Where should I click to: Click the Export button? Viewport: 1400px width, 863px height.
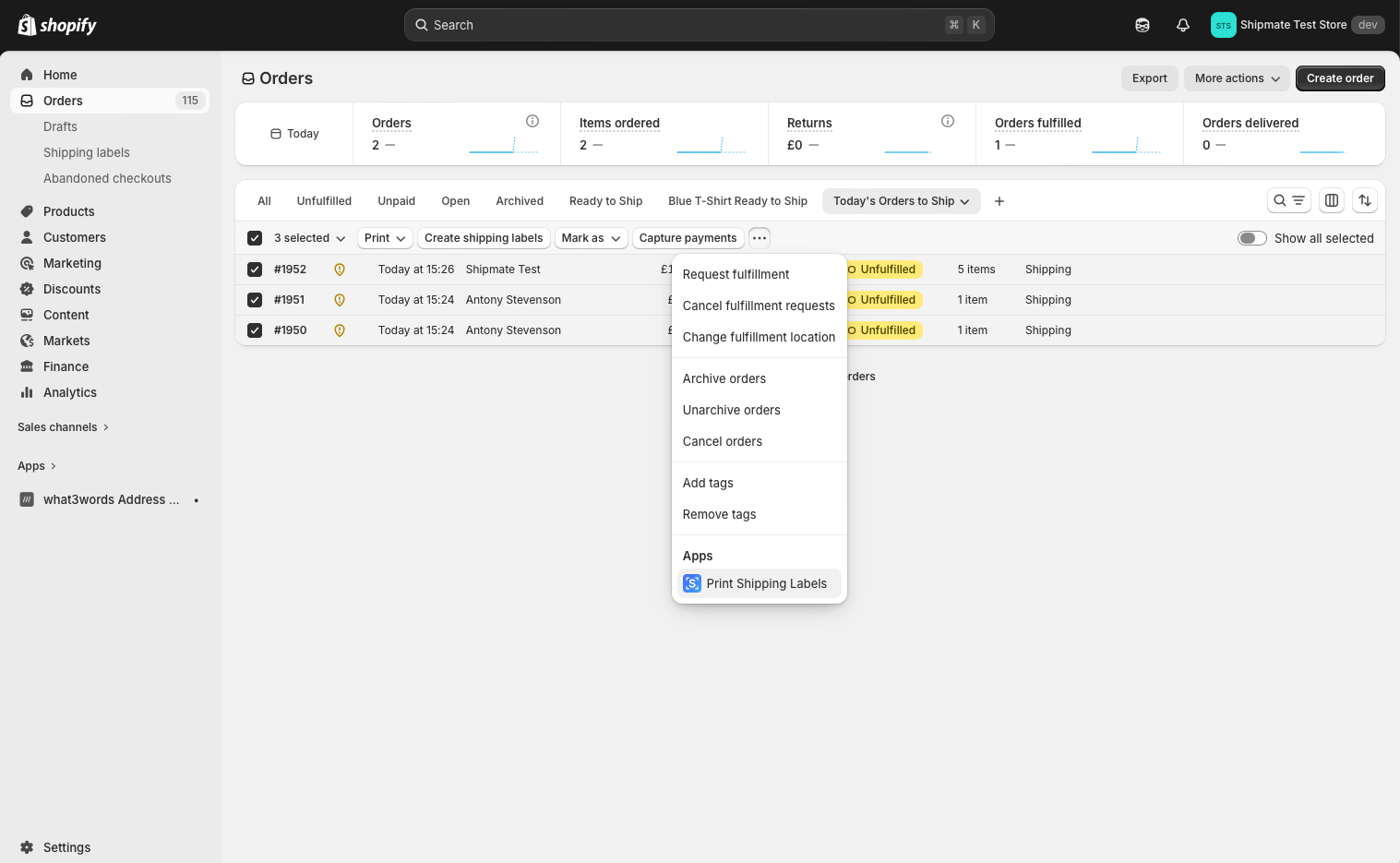coord(1149,78)
